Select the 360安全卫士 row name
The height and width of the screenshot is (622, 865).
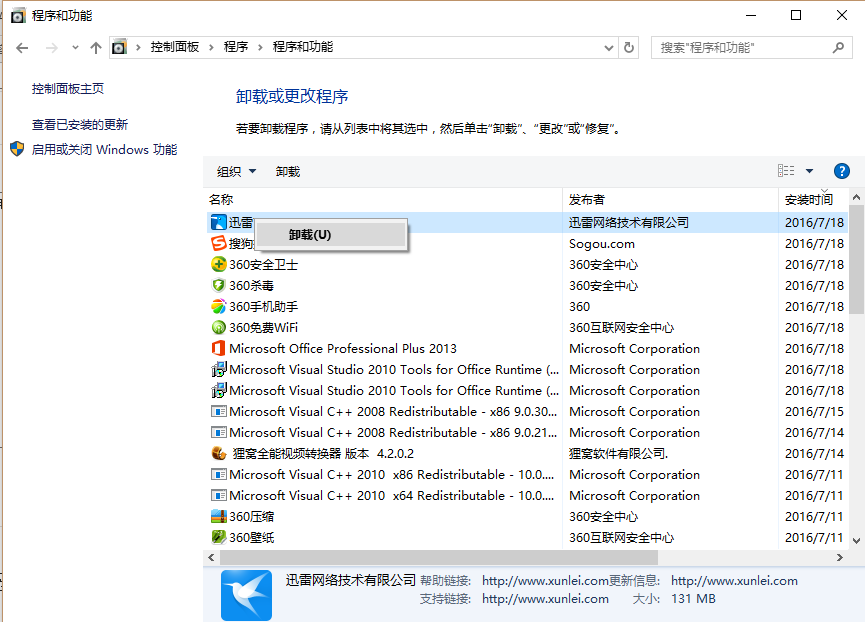coord(264,265)
